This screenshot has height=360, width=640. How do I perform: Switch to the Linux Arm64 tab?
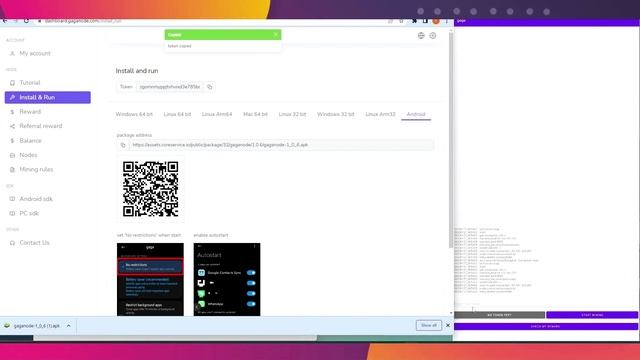click(x=217, y=114)
